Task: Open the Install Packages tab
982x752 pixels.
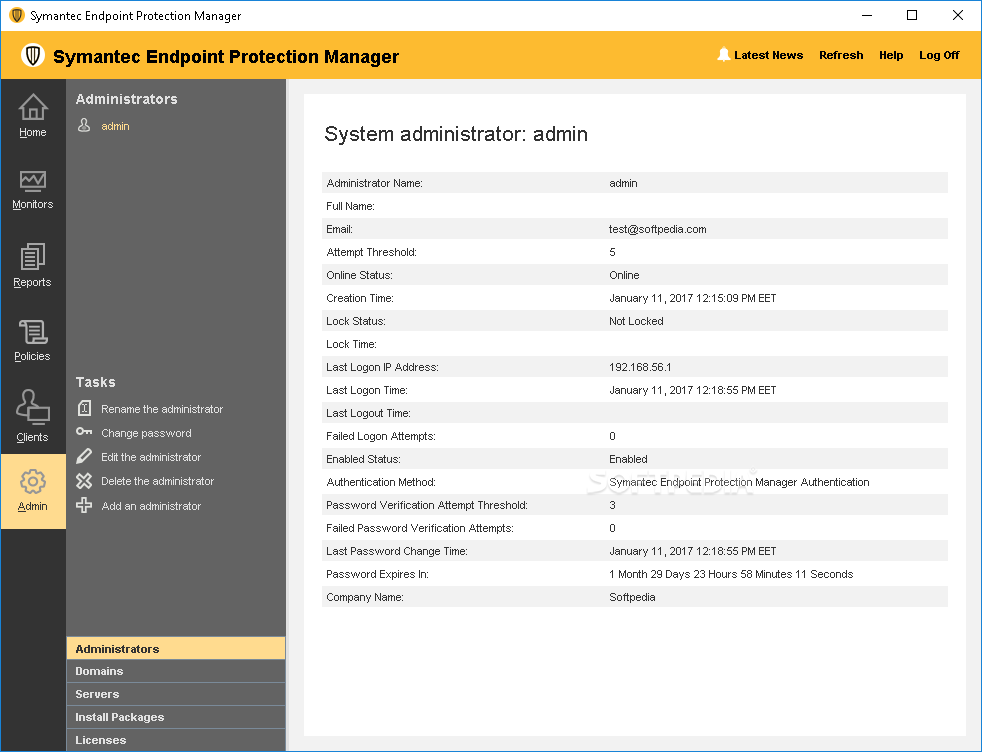Action: [120, 717]
